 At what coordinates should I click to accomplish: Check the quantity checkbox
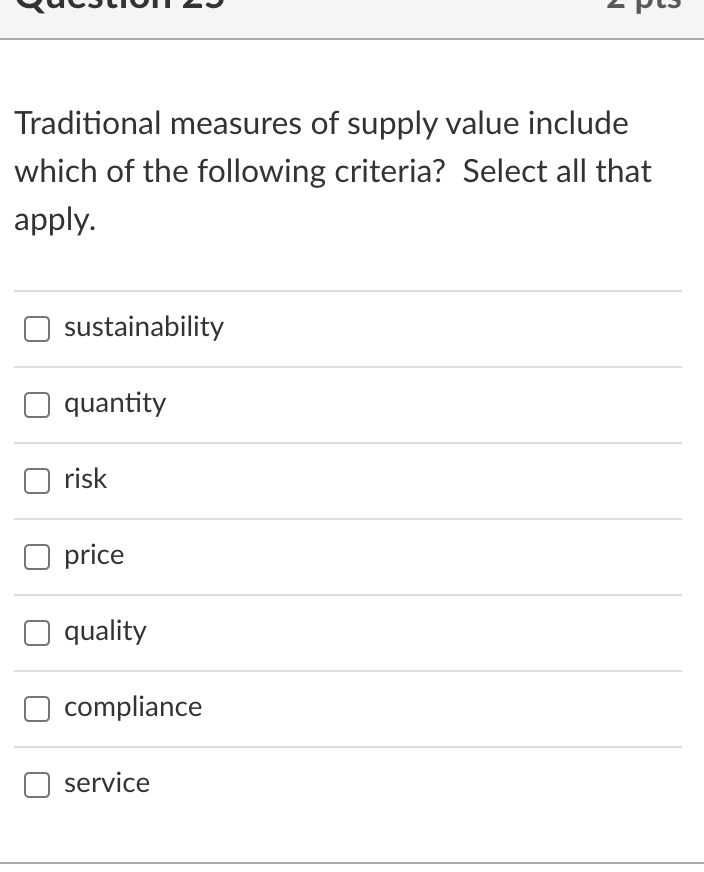pyautogui.click(x=36, y=404)
